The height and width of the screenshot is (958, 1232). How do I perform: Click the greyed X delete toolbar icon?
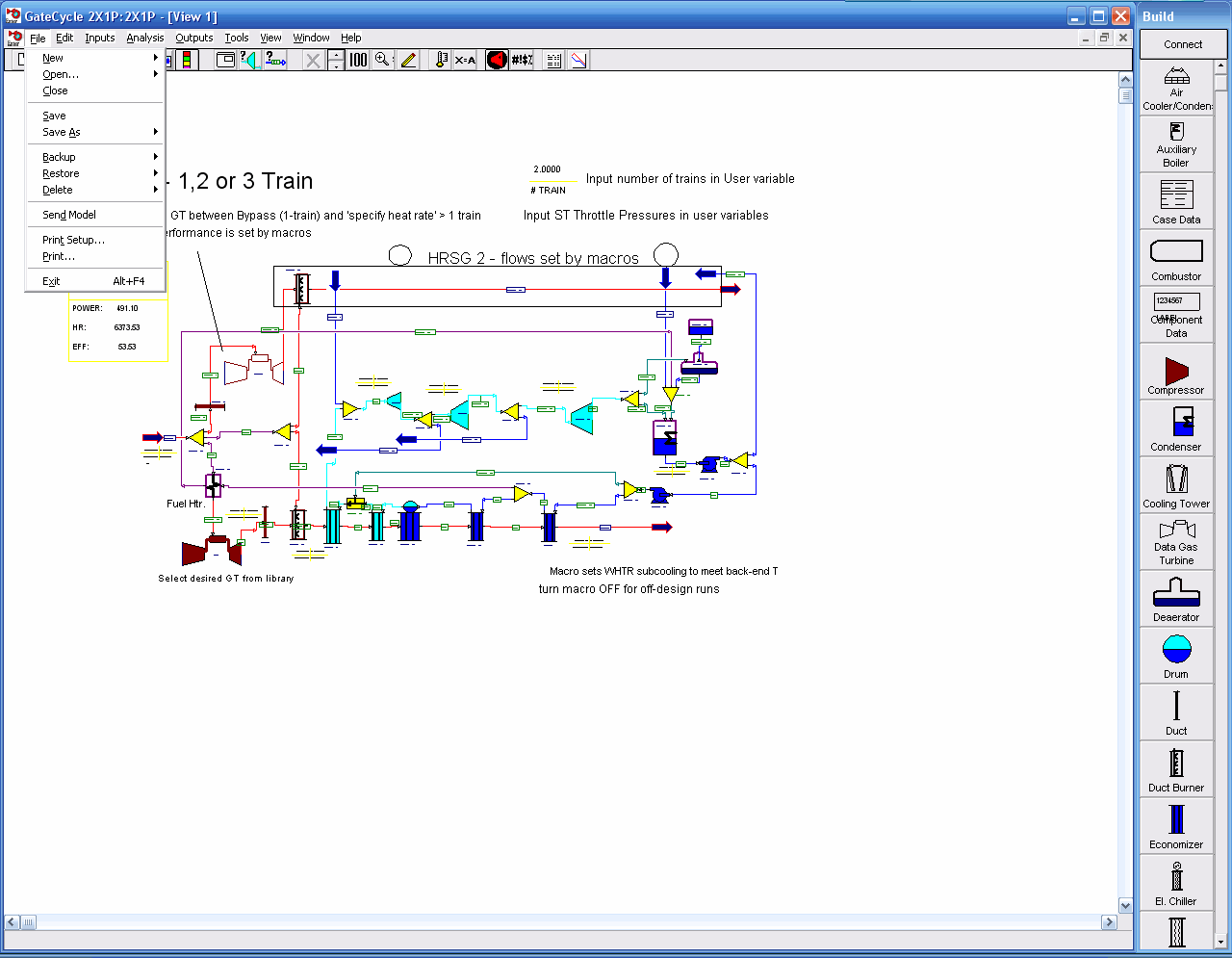(313, 60)
